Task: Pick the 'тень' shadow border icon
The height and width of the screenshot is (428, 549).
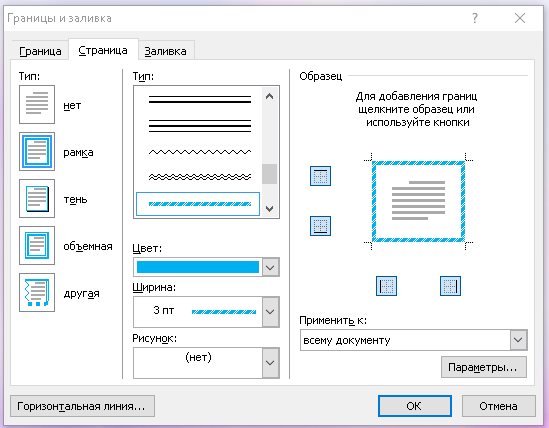Action: pyautogui.click(x=37, y=199)
